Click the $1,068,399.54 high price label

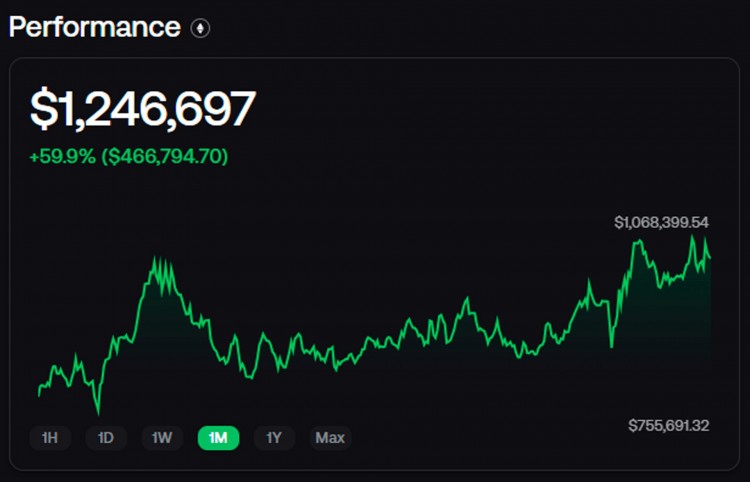tap(661, 222)
